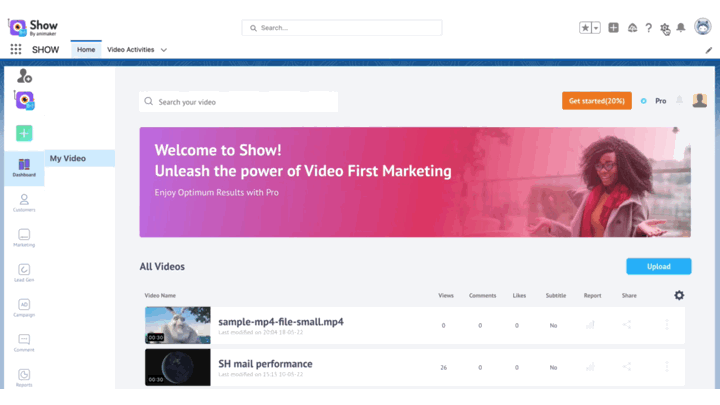Open the Salesforce help question mark

648,28
